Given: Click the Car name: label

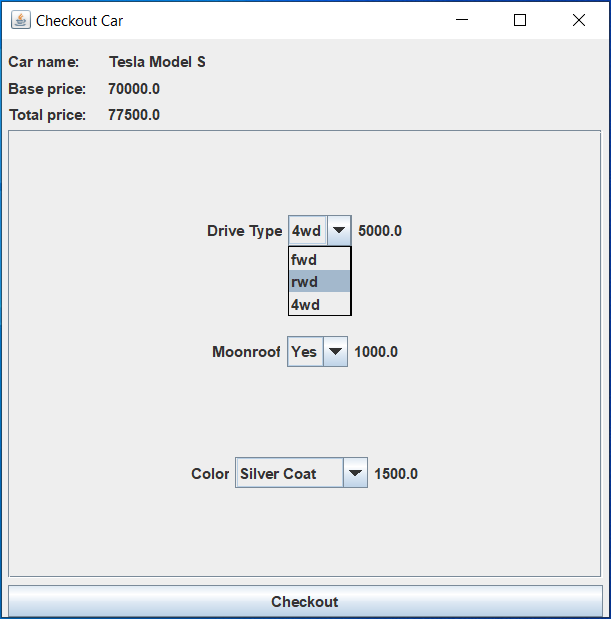Looking at the screenshot, I should [x=43, y=62].
